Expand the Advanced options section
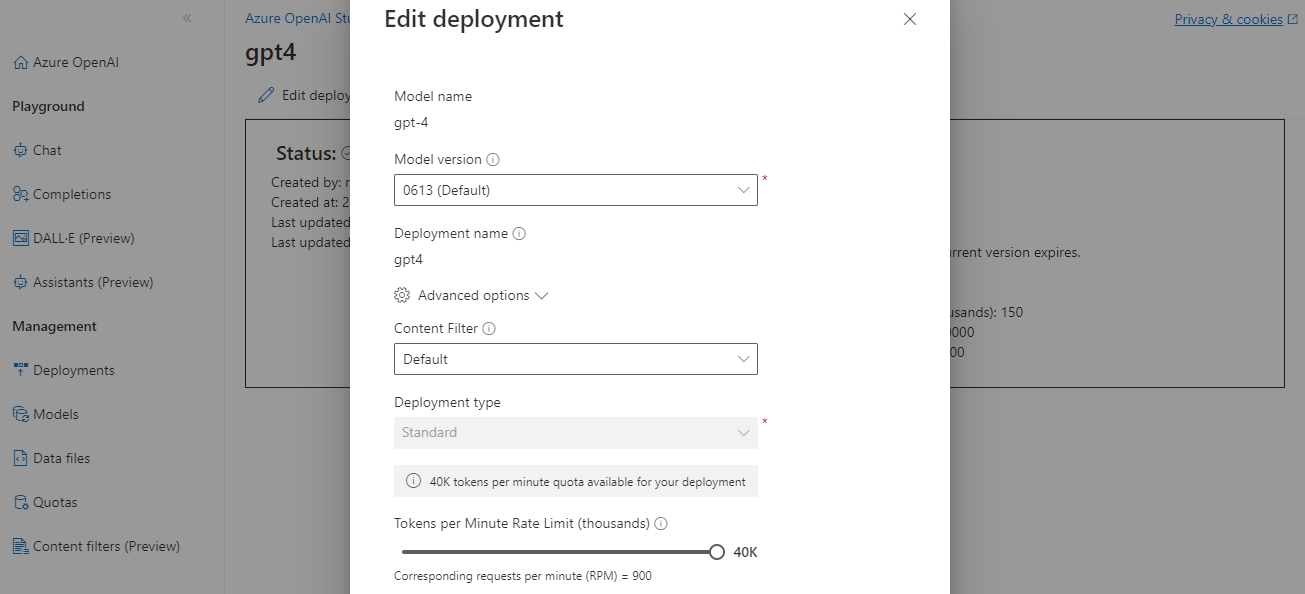This screenshot has width=1305, height=594. pyautogui.click(x=471, y=295)
